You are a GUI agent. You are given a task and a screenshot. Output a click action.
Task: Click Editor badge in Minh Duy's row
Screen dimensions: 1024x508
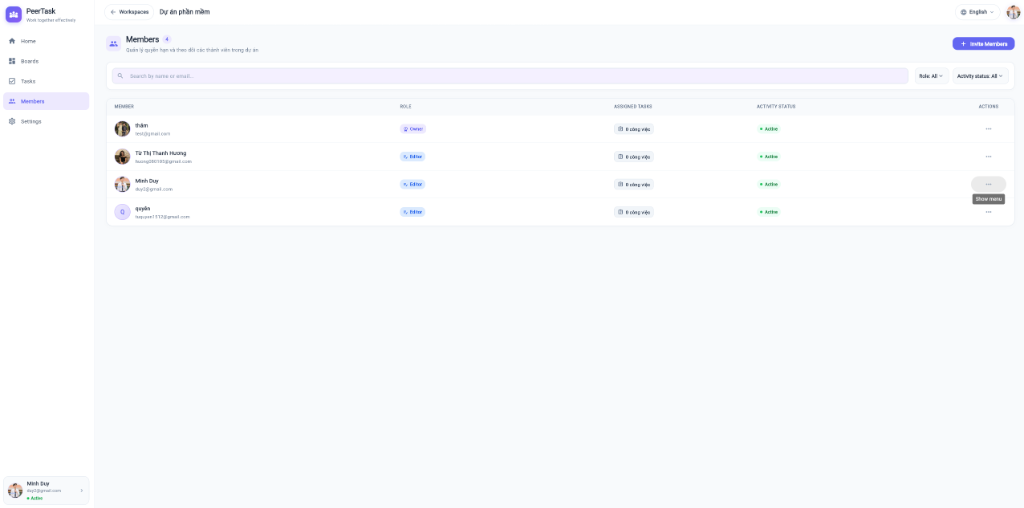(x=413, y=184)
